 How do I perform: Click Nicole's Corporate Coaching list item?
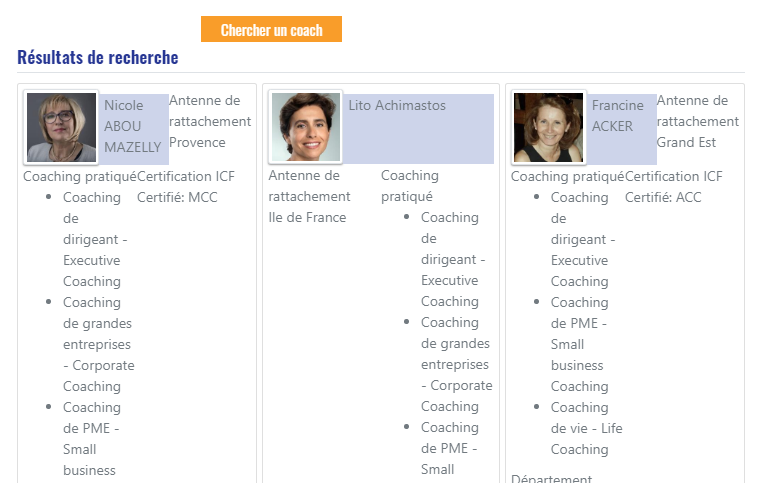point(99,344)
